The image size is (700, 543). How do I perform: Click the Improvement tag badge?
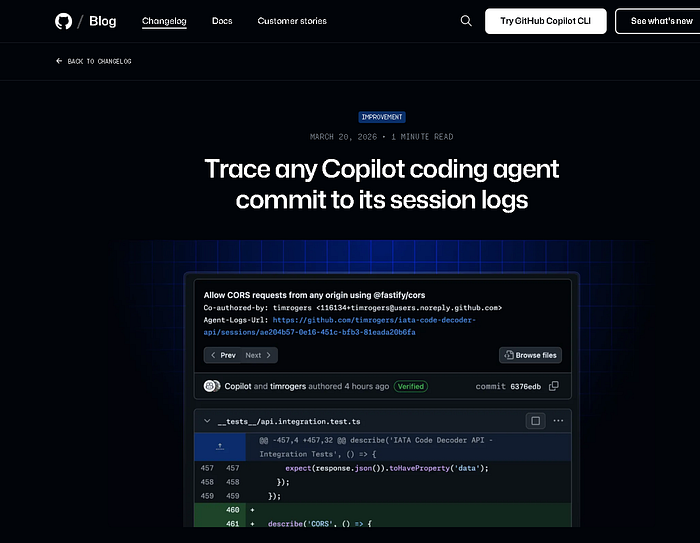(382, 117)
